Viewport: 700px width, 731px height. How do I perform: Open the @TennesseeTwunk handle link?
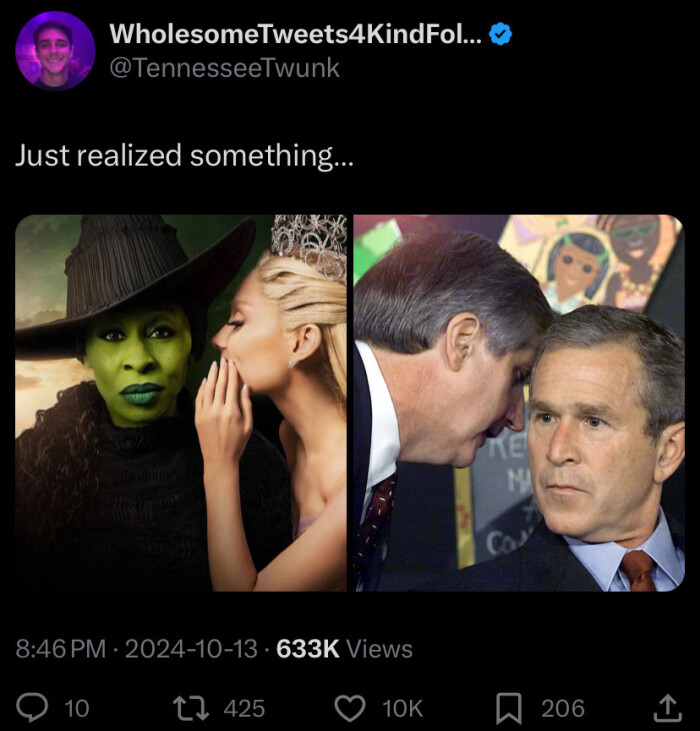[x=224, y=68]
